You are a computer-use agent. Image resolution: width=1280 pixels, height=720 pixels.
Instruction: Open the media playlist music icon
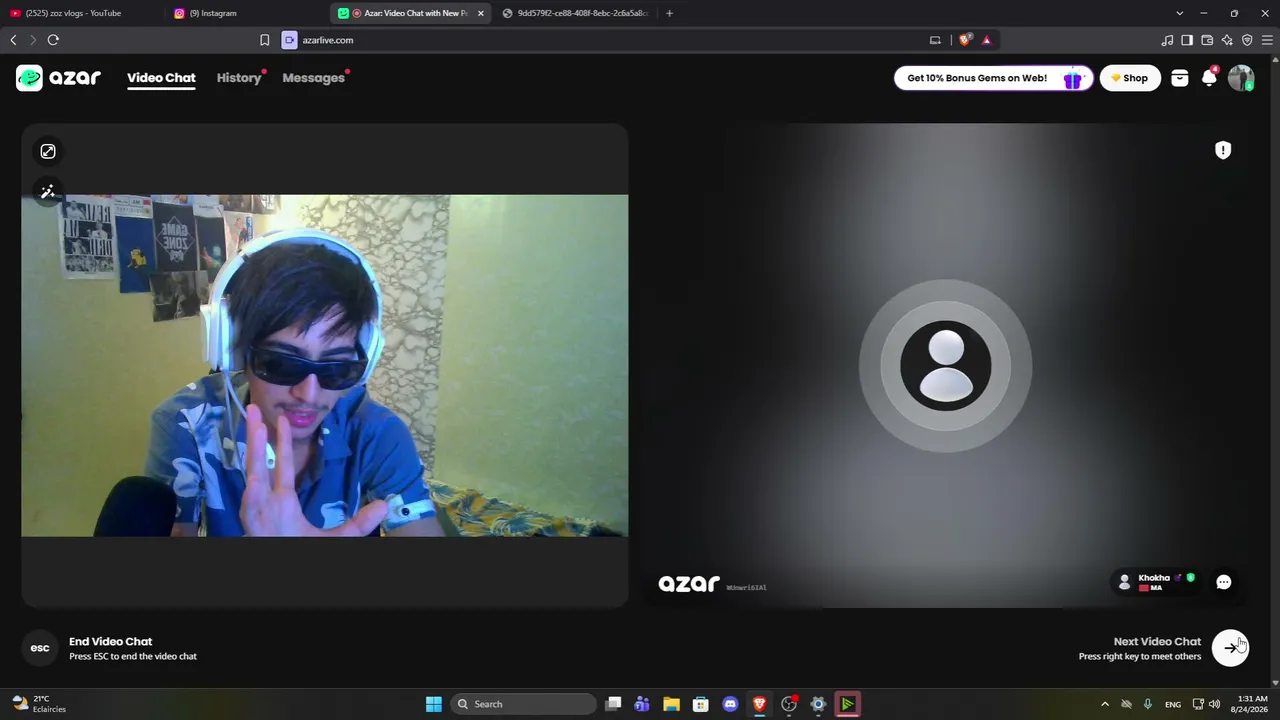1167,40
